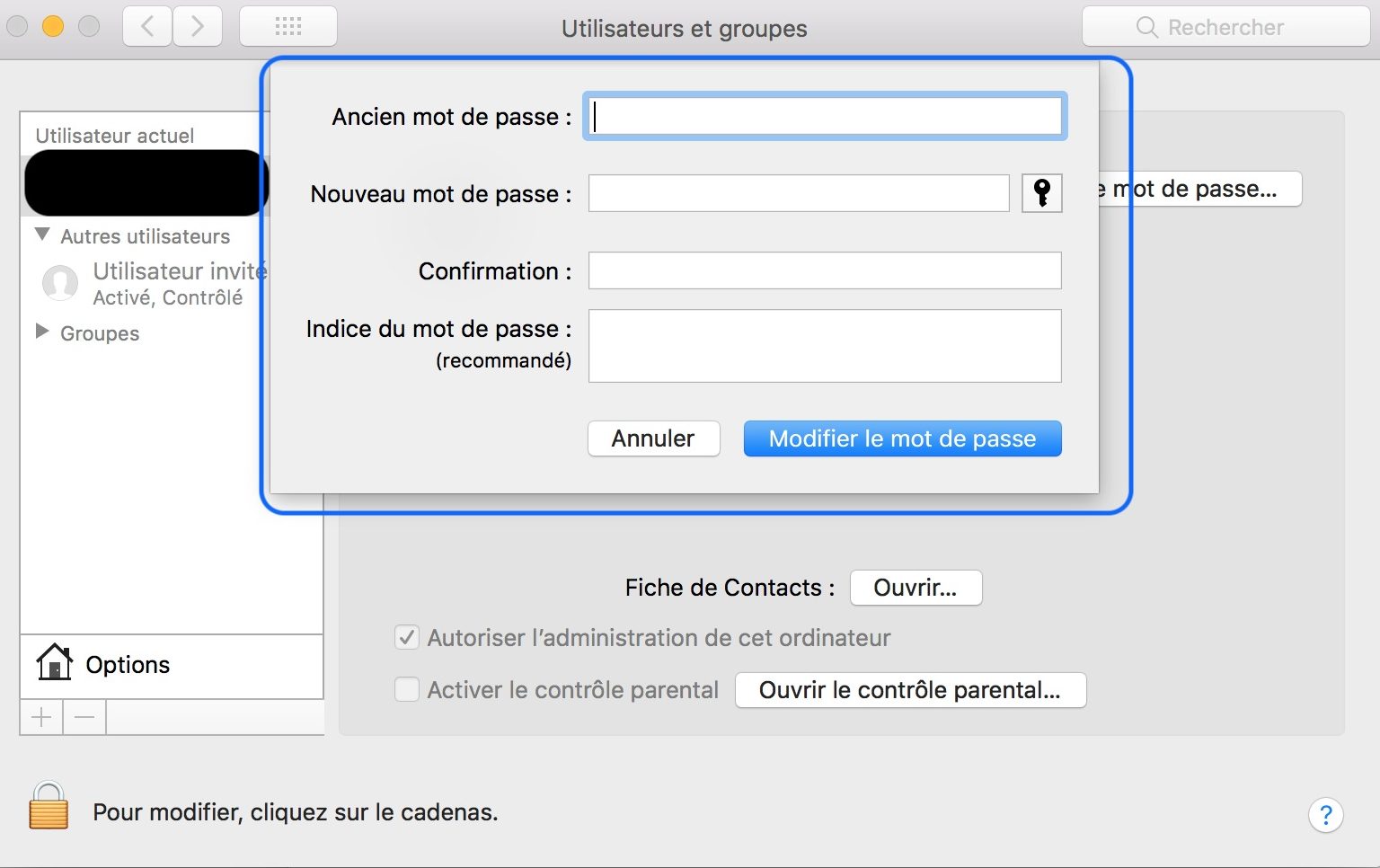Open the password assistant key icon
Screen dimensions: 1380x868
click(x=1040, y=192)
